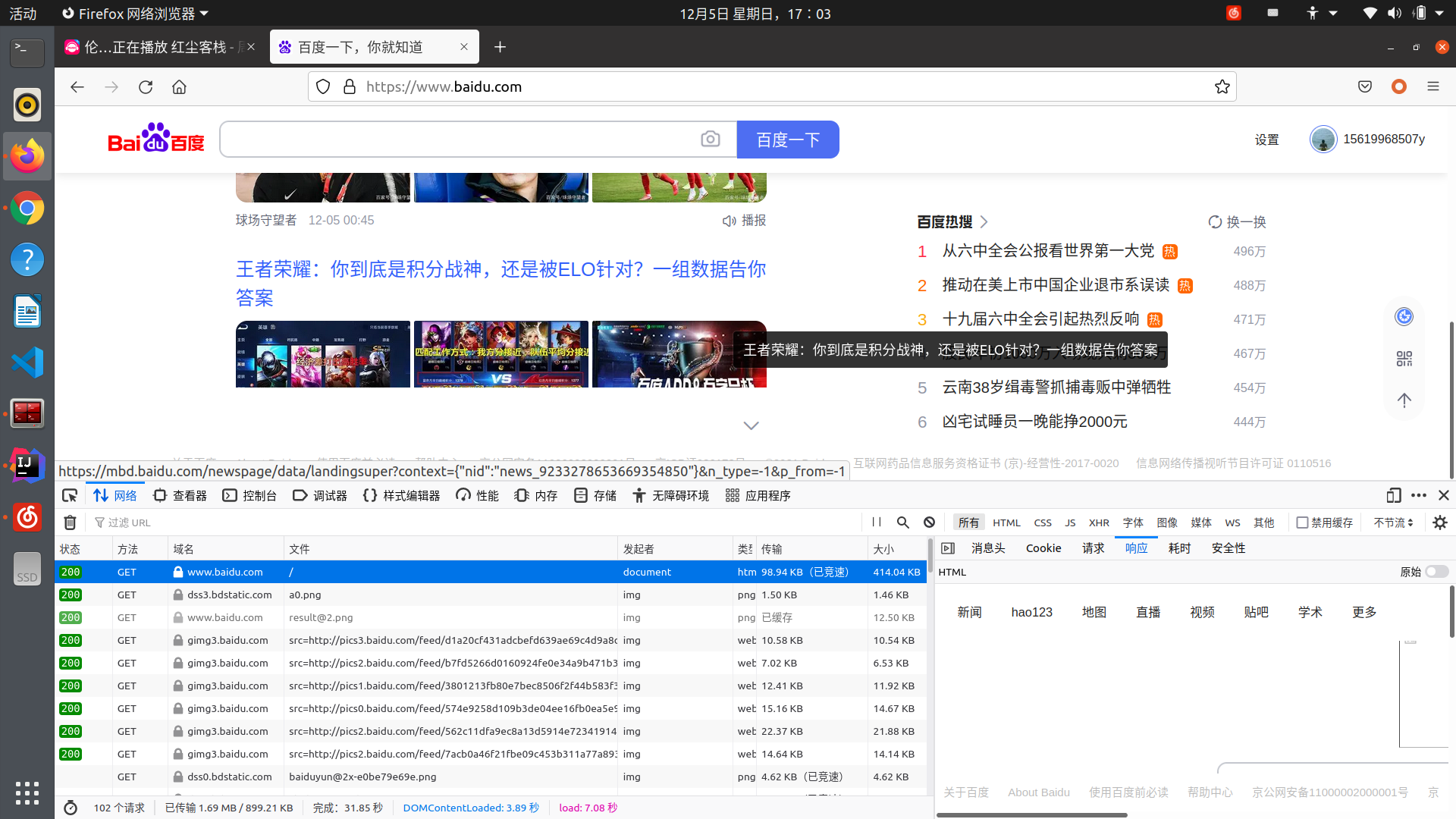Open Firefox app menu dropdown in top bar

[x=135, y=14]
